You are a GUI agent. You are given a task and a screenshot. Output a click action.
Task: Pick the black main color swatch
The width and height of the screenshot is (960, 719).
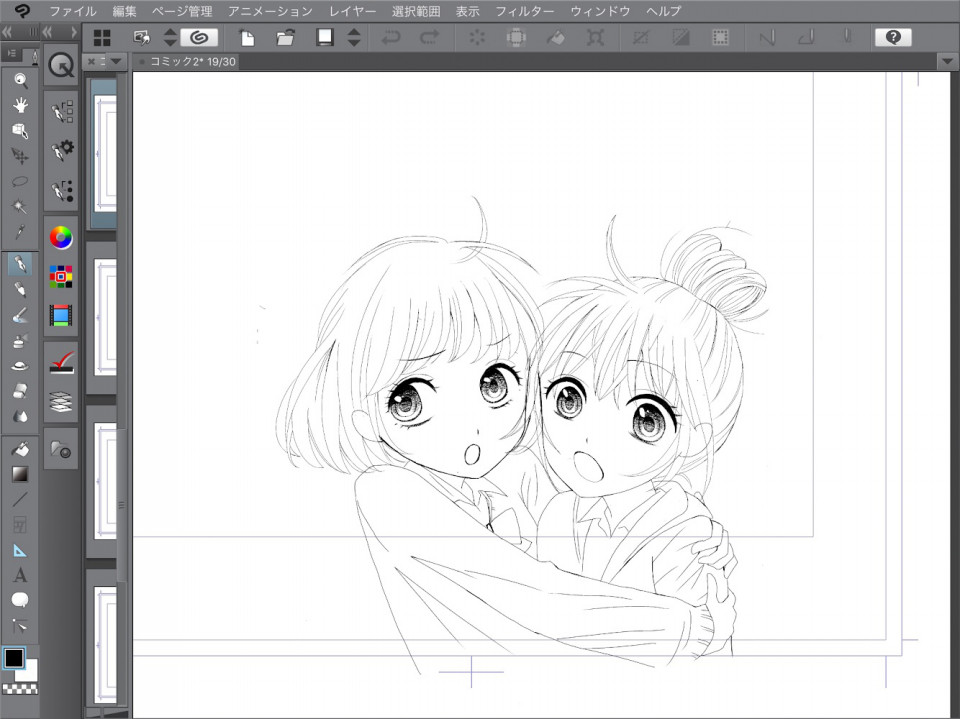pos(14,658)
